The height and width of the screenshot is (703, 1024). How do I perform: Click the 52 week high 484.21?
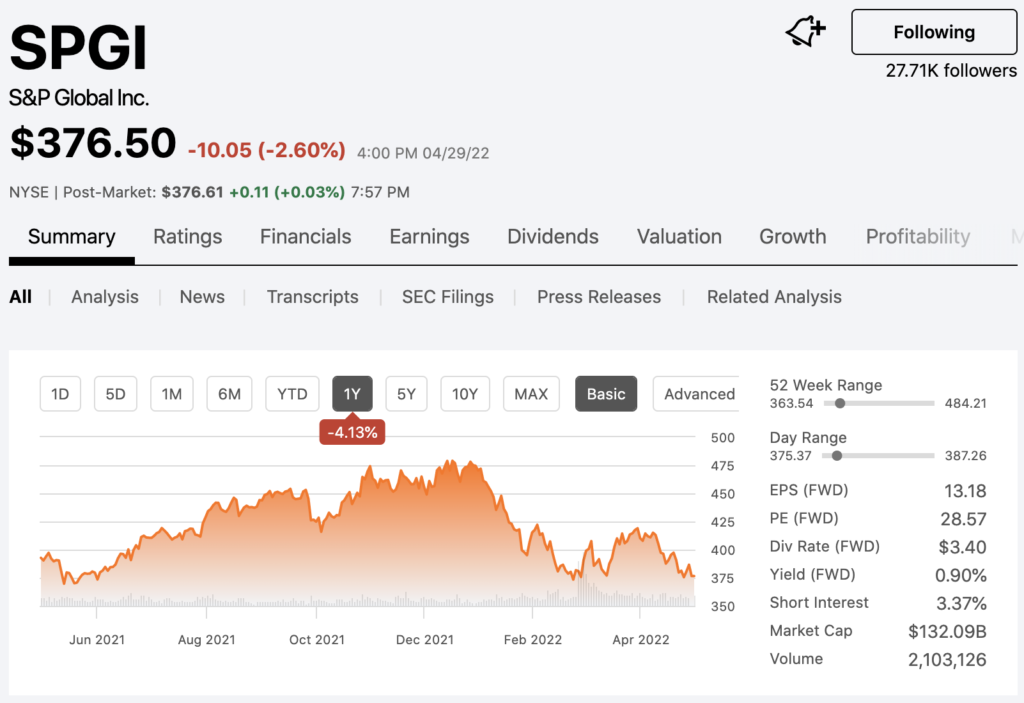pos(965,403)
